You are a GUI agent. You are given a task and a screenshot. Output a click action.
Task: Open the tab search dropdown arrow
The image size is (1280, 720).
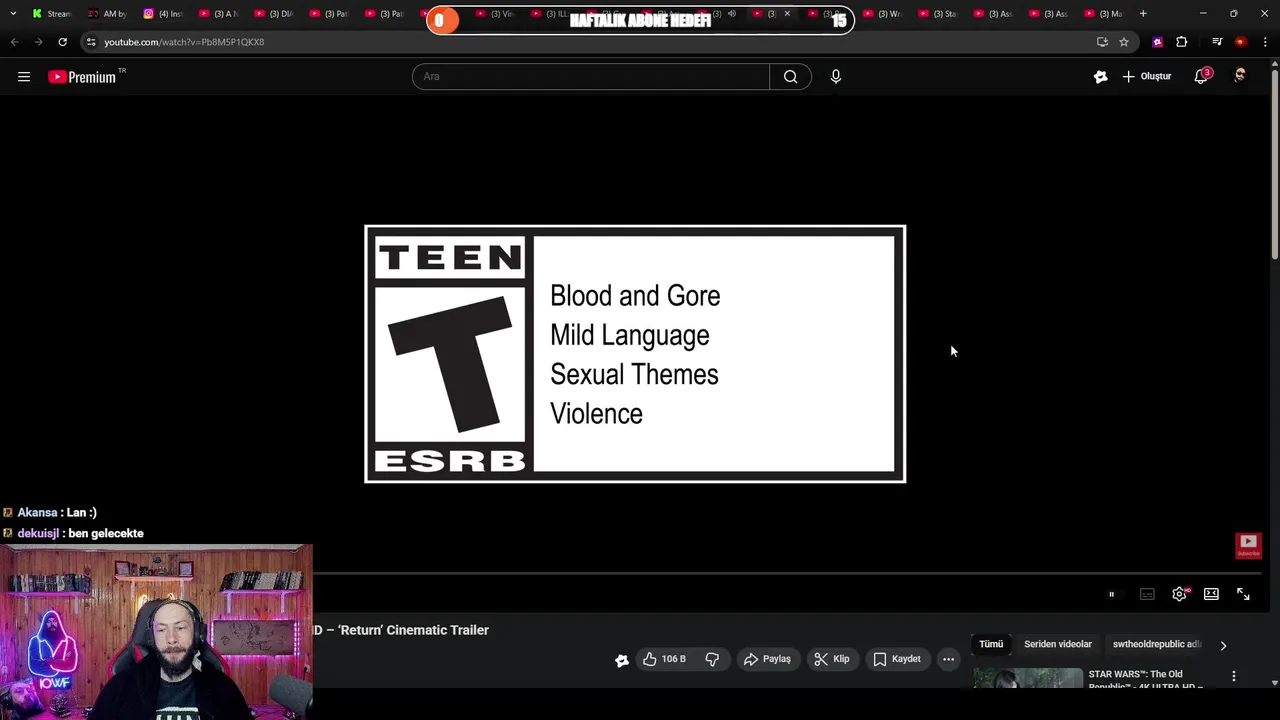13,14
